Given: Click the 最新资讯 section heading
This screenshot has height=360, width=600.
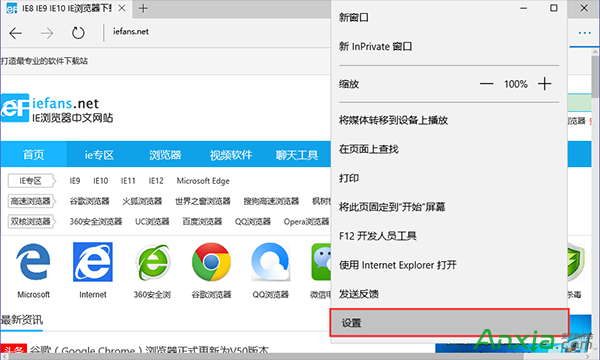Looking at the screenshot, I should coord(22,320).
